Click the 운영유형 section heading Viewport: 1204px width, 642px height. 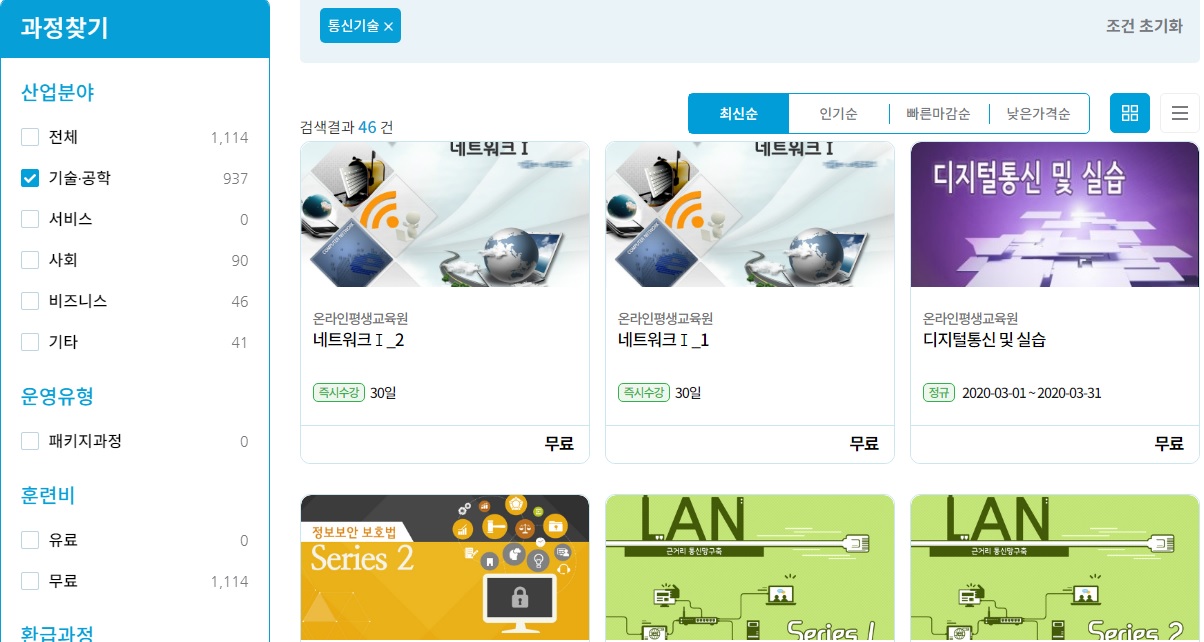coord(58,396)
